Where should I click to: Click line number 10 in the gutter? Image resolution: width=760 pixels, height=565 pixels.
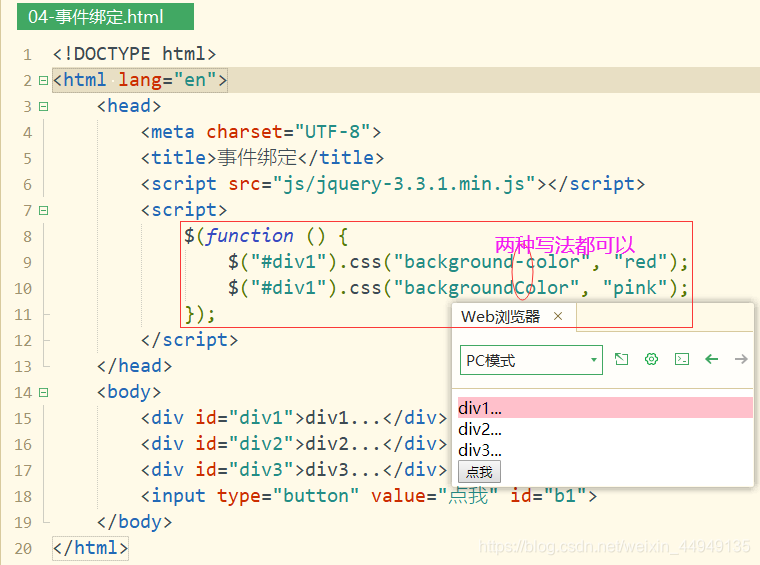point(23,289)
